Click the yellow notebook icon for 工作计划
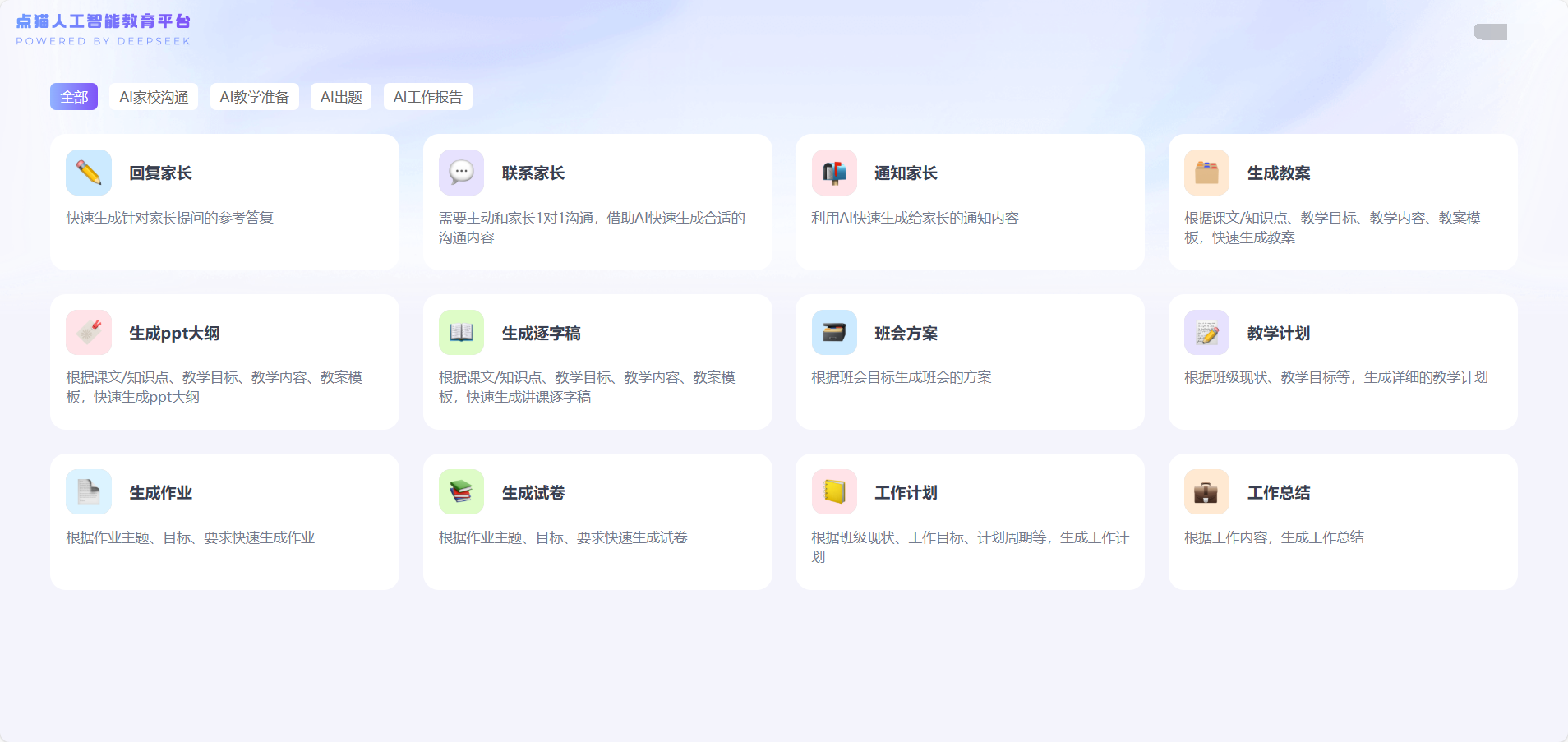This screenshot has height=742, width=1568. coord(834,492)
